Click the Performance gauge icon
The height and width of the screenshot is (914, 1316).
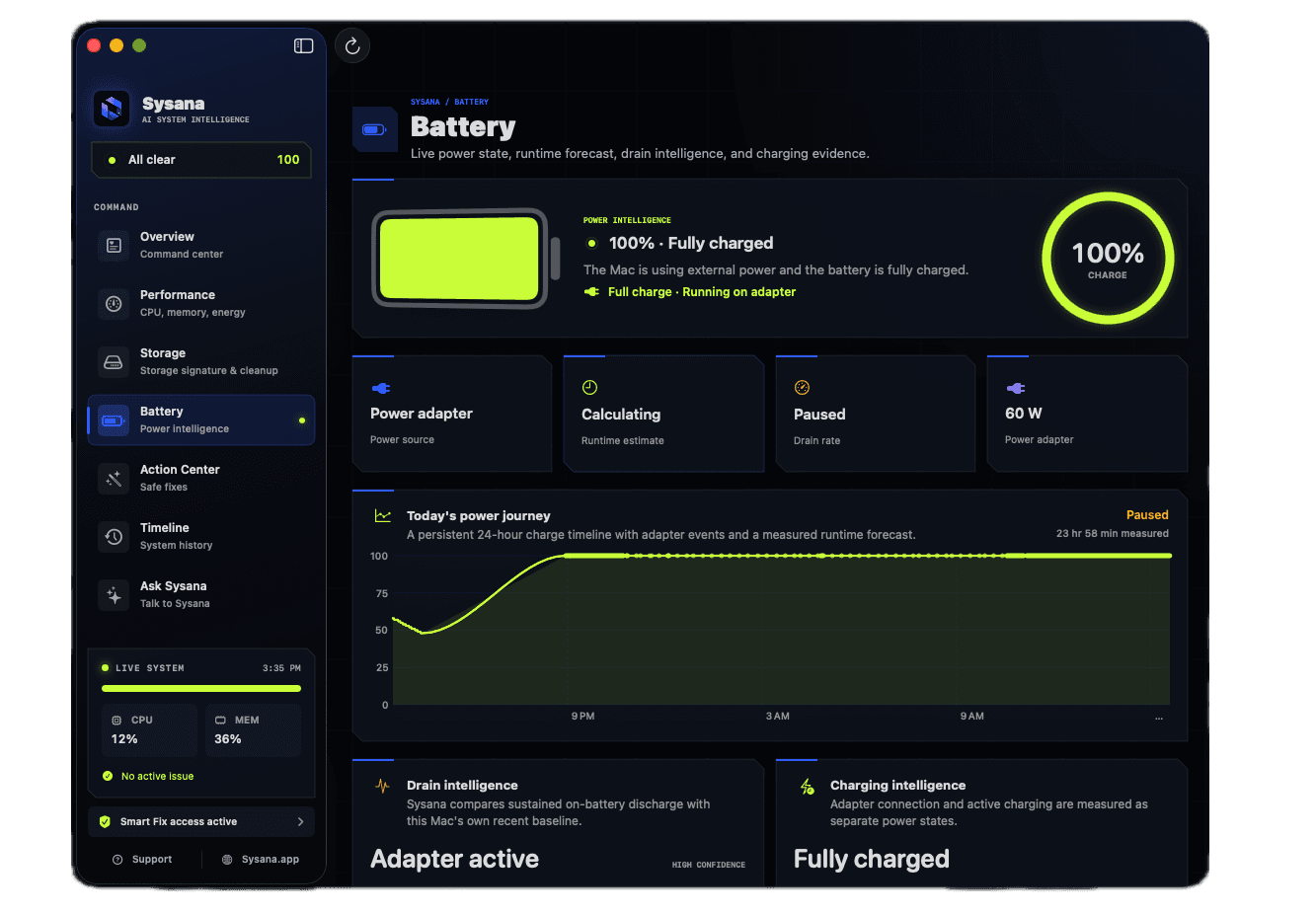click(114, 303)
